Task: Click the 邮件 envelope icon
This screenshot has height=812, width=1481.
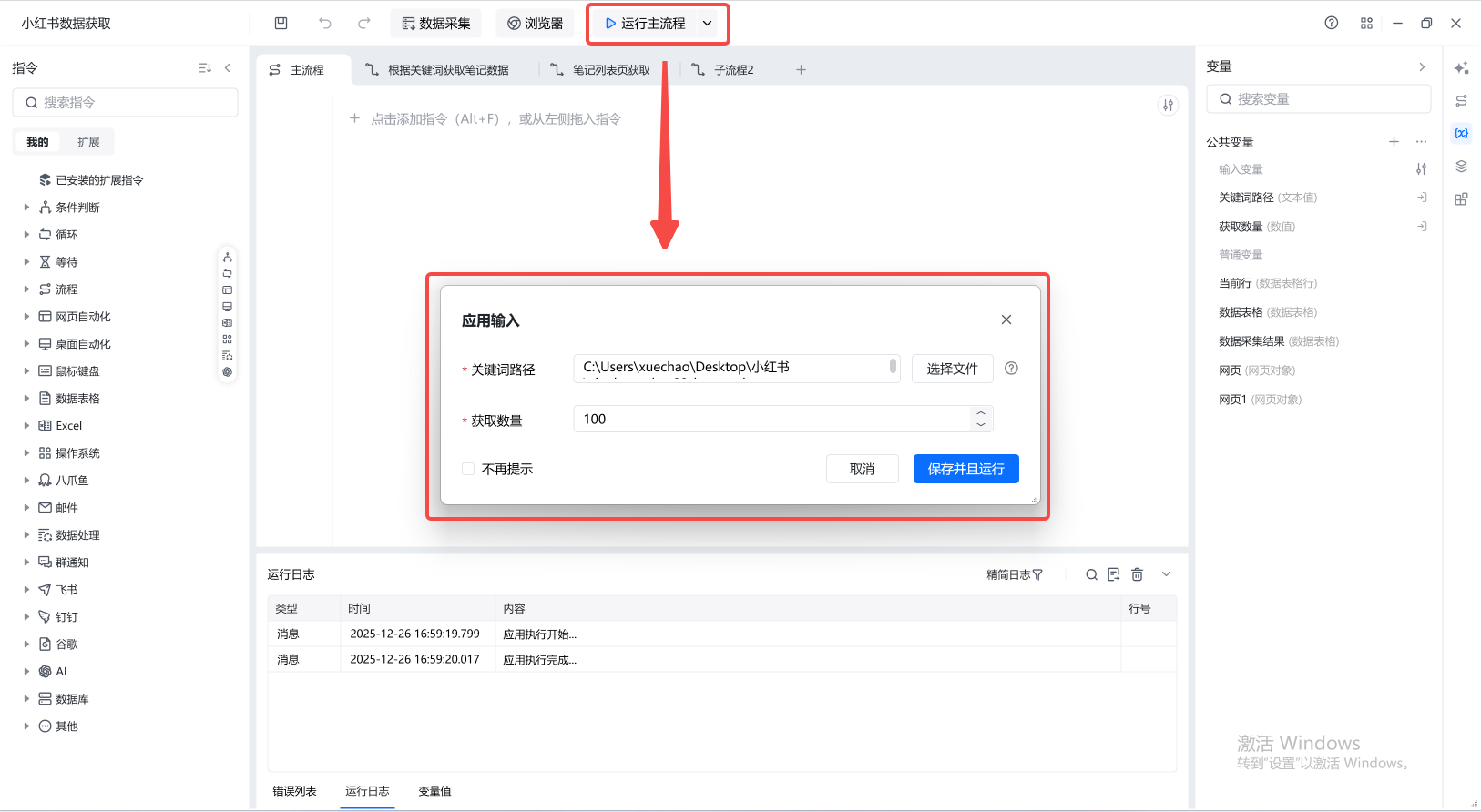Action: pos(45,508)
